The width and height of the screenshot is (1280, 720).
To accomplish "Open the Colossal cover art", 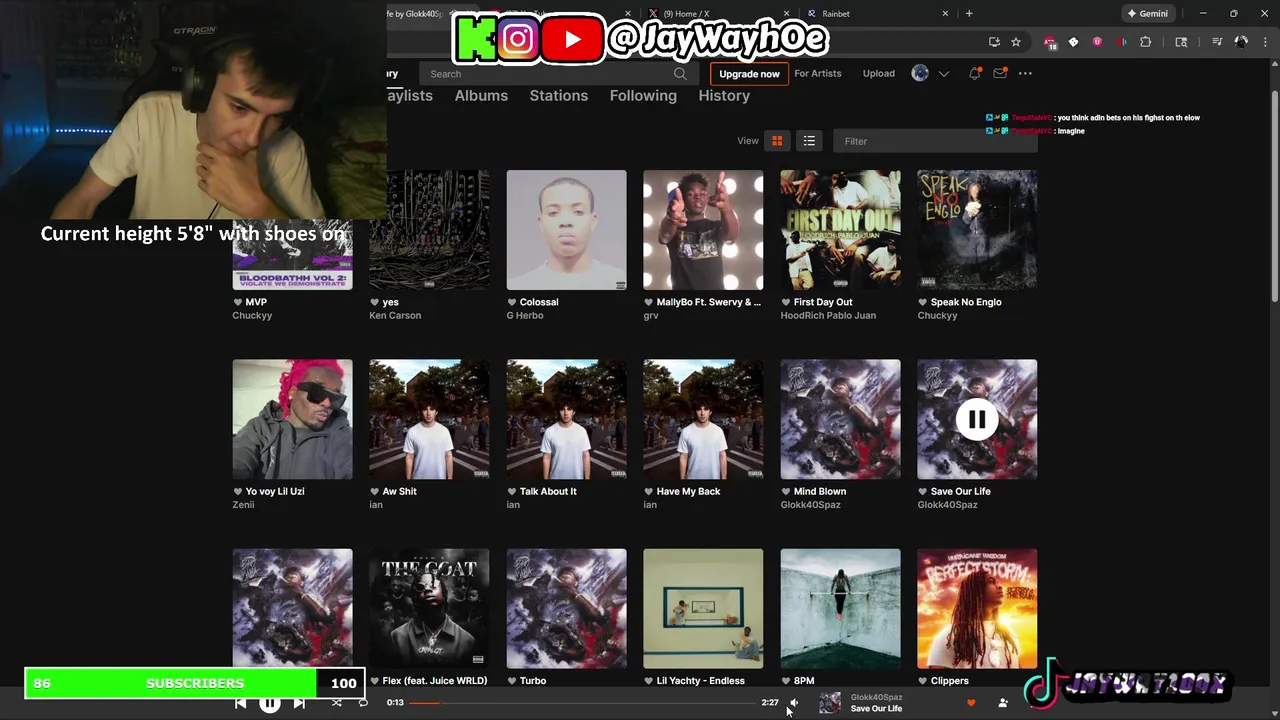I will tap(566, 230).
